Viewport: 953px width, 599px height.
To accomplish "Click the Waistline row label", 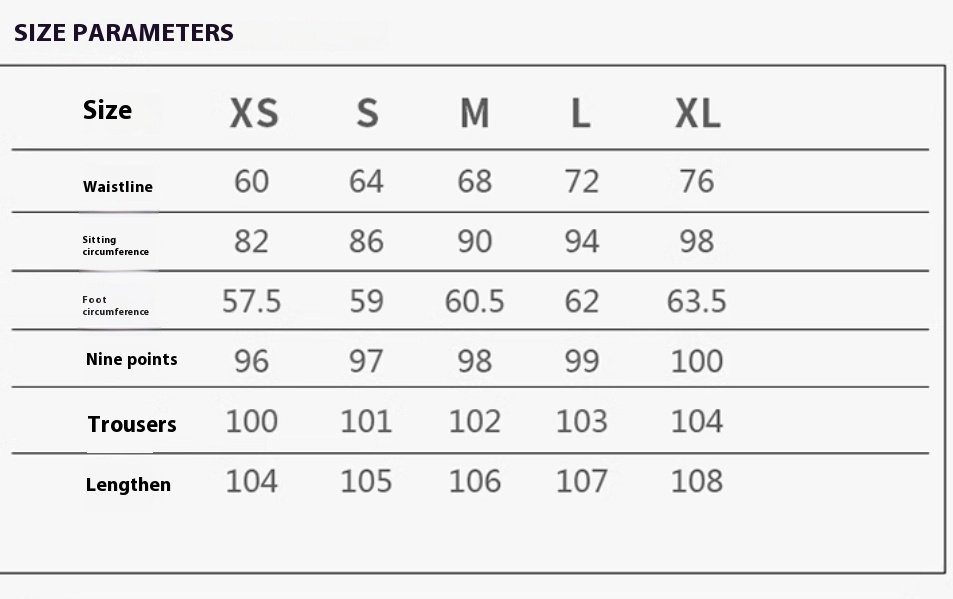I will click(118, 187).
